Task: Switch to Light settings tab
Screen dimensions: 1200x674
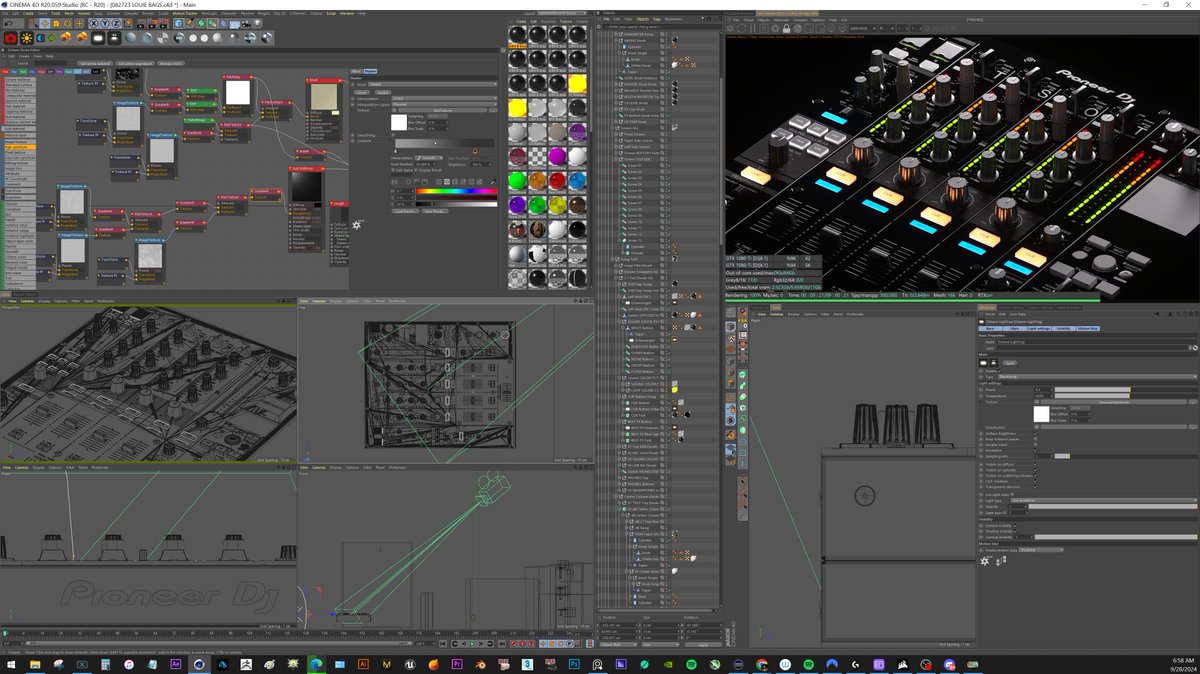Action: click(x=1039, y=329)
